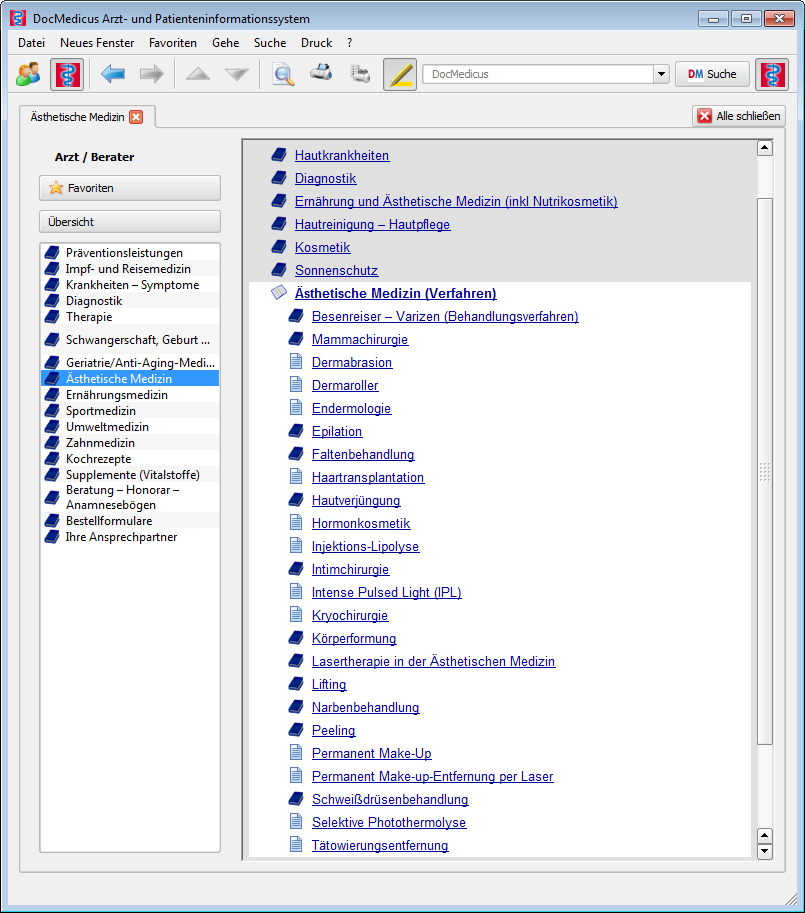Open the Kosmetik link
The width and height of the screenshot is (805, 913).
tap(322, 247)
